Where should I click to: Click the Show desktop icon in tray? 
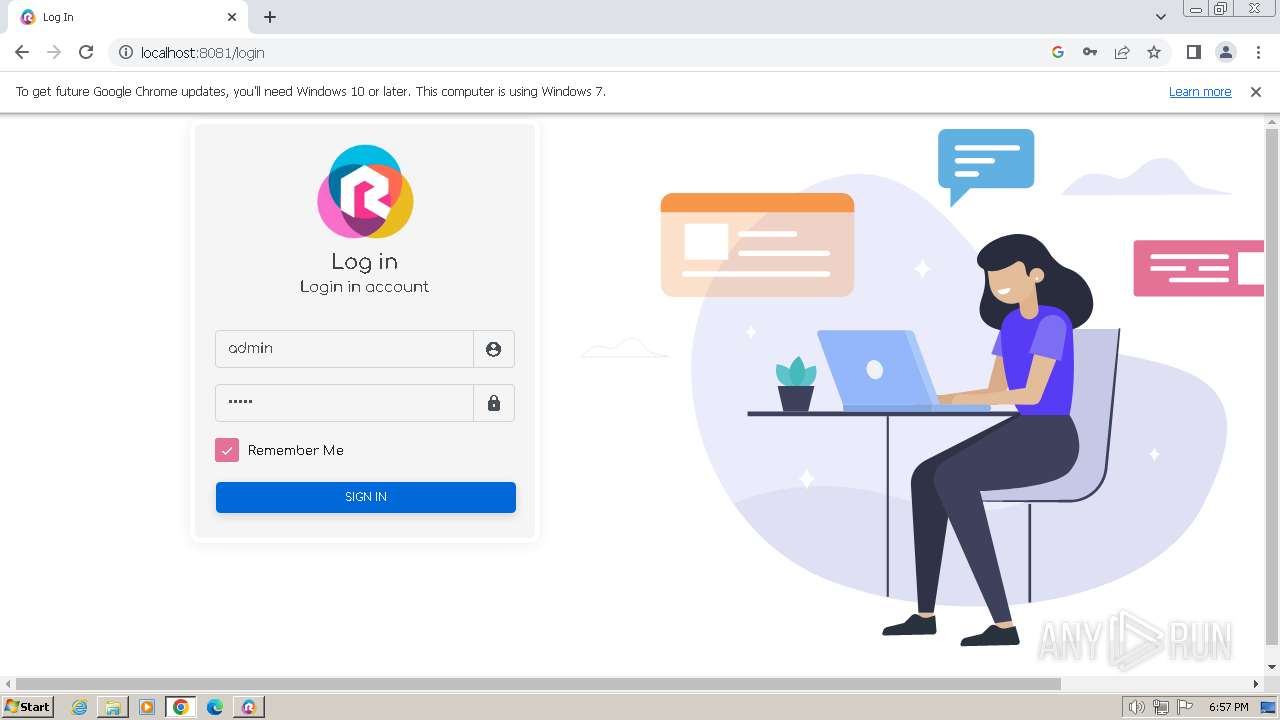[x=1268, y=707]
